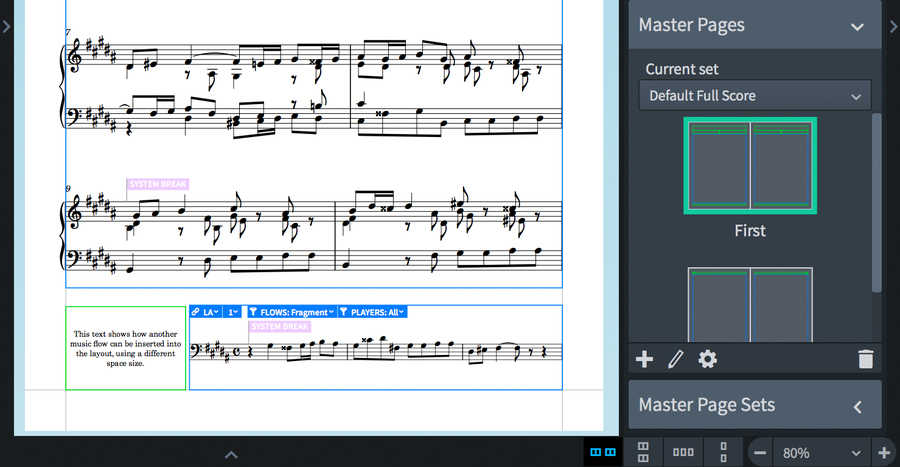Collapse the Master Pages section
Image resolution: width=900 pixels, height=467 pixels.
point(858,26)
